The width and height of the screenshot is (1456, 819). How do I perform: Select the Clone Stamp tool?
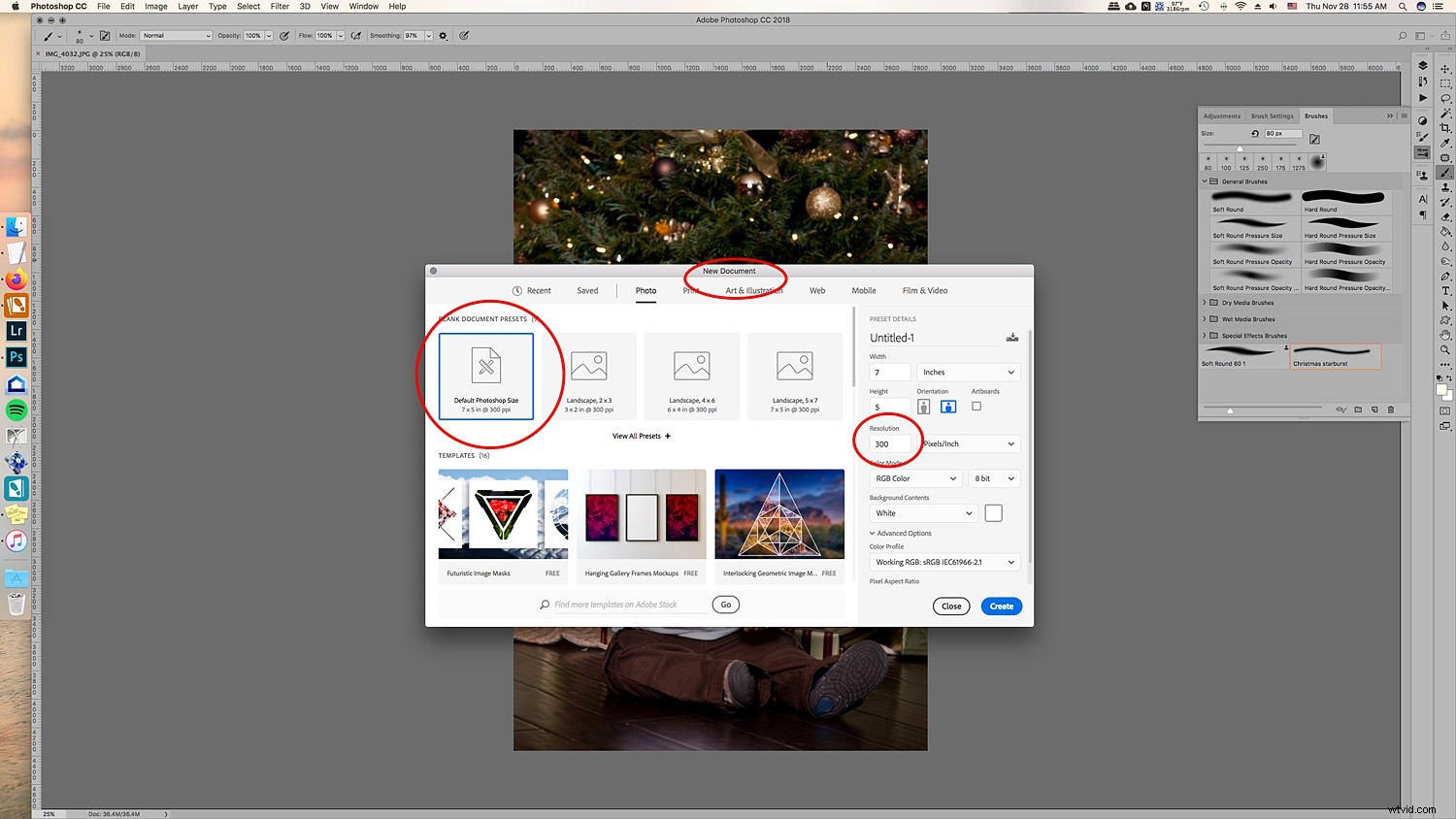pos(1446,186)
